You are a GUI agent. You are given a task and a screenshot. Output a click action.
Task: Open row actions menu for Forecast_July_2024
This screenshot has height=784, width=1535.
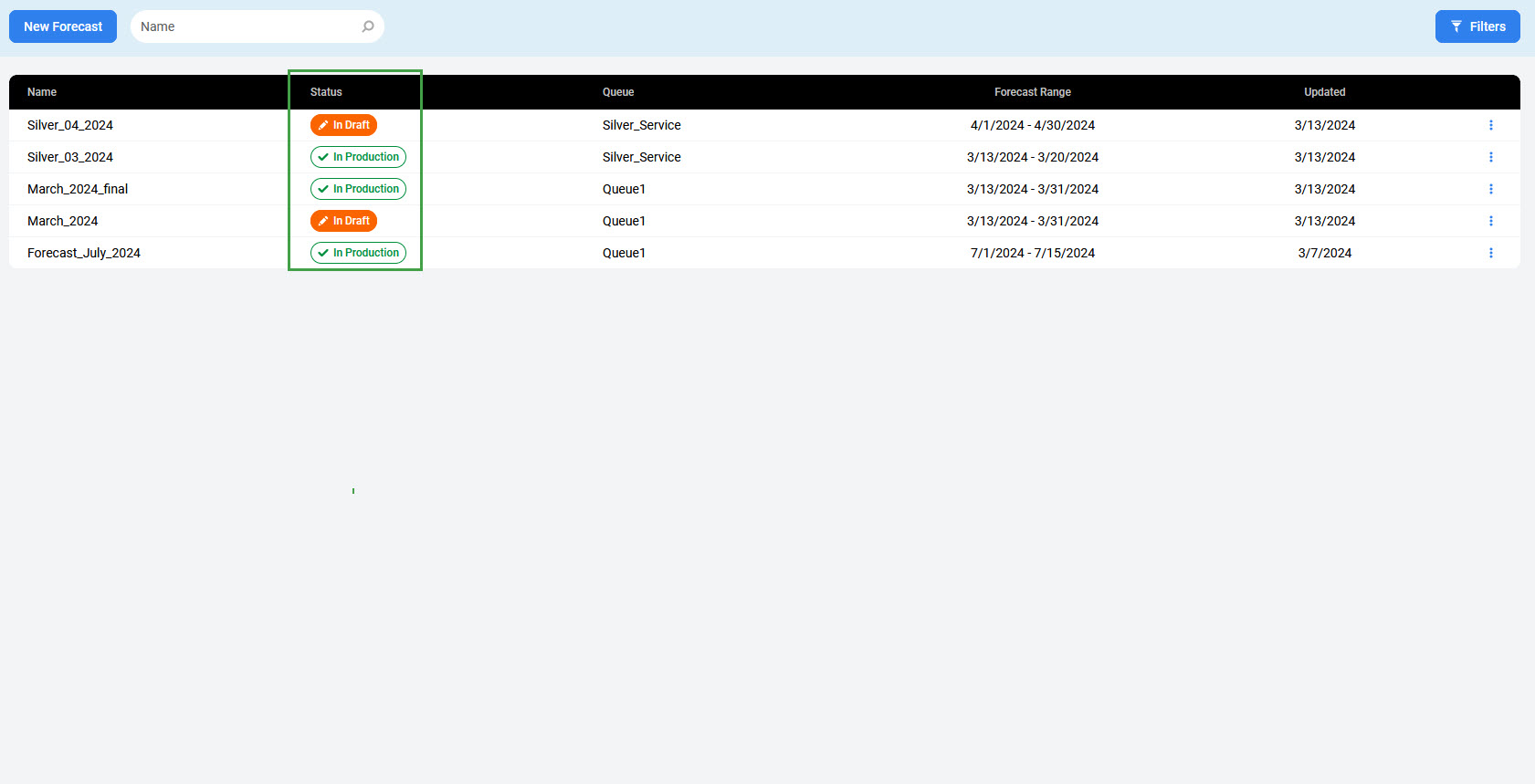coord(1490,253)
